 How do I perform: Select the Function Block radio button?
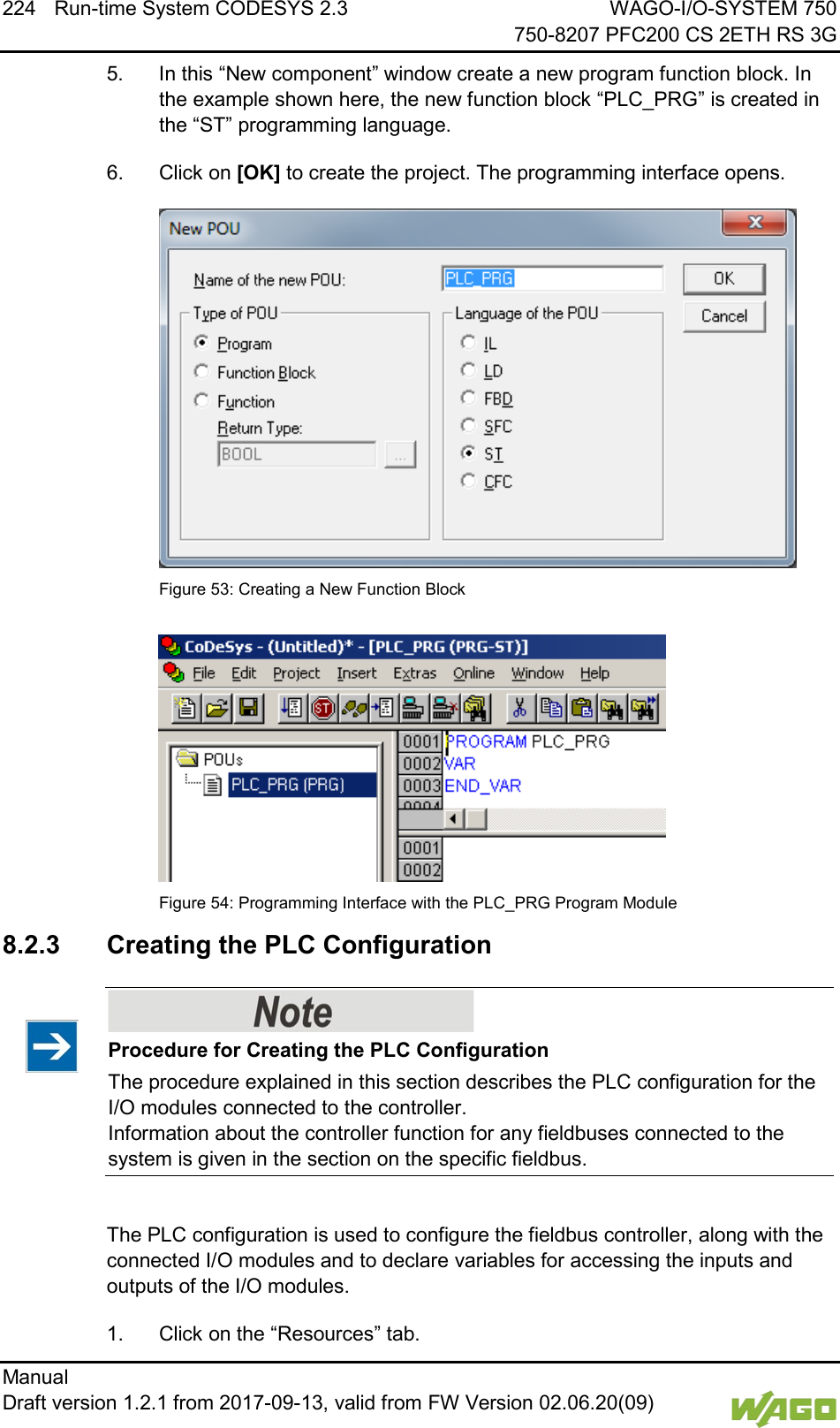tap(202, 372)
